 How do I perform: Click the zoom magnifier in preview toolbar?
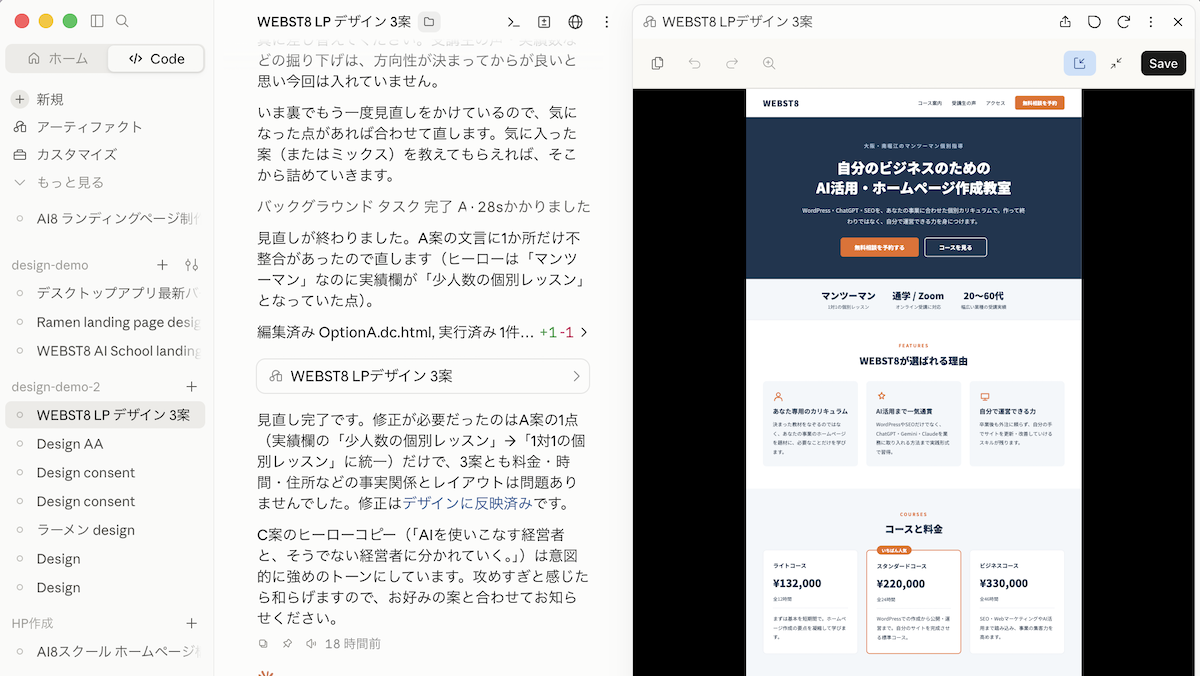coord(769,63)
